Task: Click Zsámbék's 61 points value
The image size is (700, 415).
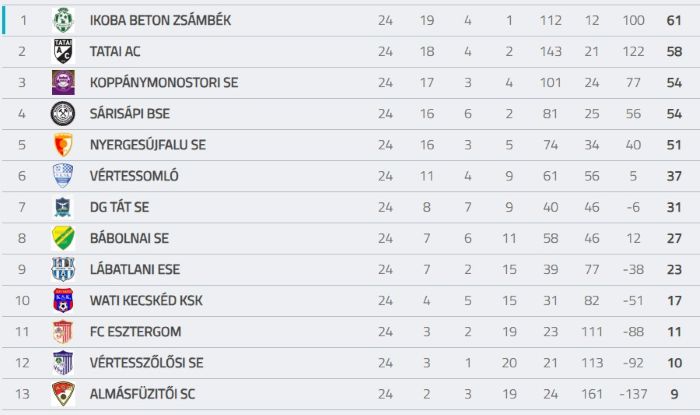Action: click(x=674, y=21)
